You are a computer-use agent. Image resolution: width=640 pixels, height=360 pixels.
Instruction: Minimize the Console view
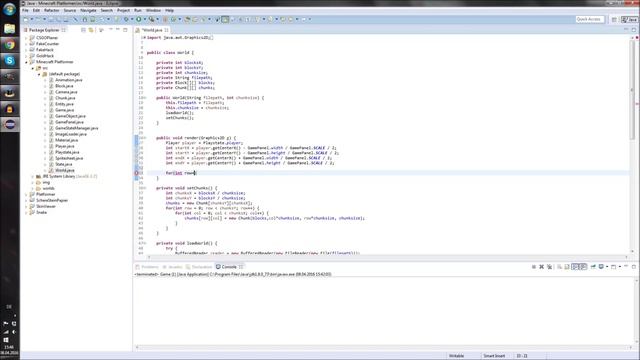pyautogui.click(x=626, y=266)
